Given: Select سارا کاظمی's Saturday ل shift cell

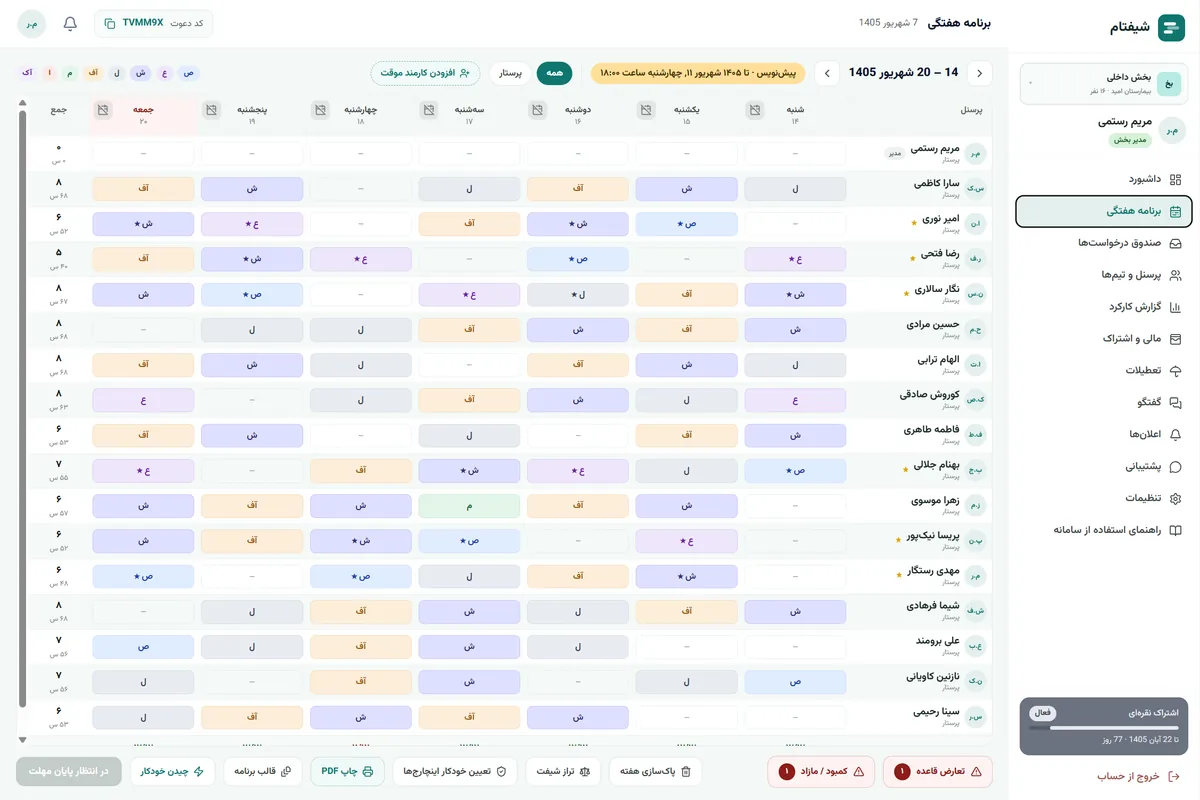Looking at the screenshot, I should tap(795, 189).
